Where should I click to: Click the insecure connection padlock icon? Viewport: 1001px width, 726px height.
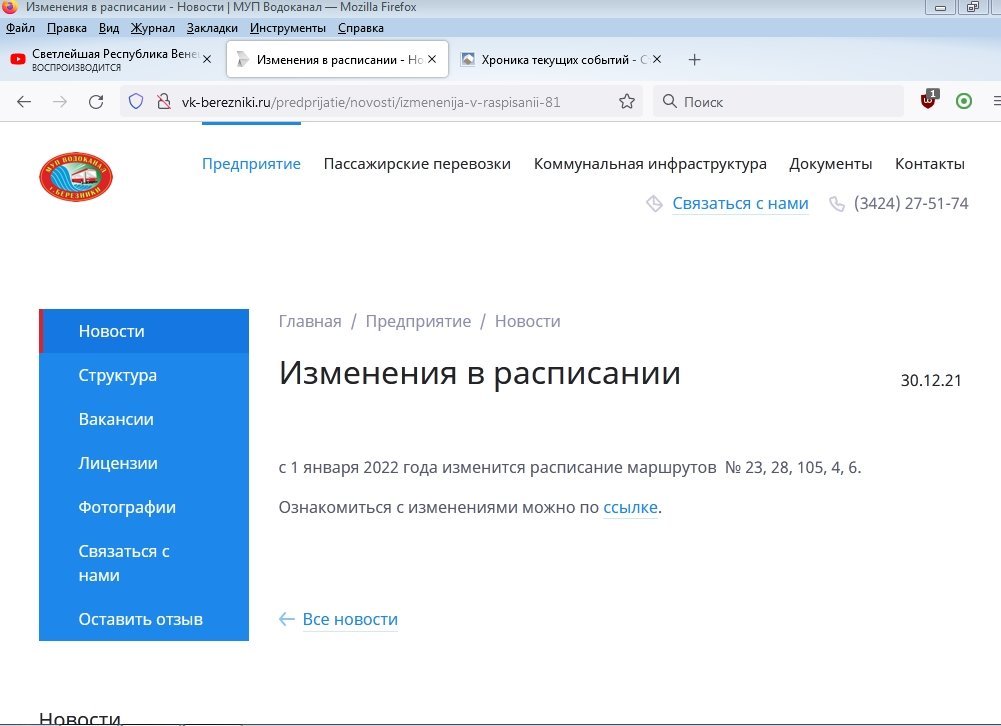point(163,101)
